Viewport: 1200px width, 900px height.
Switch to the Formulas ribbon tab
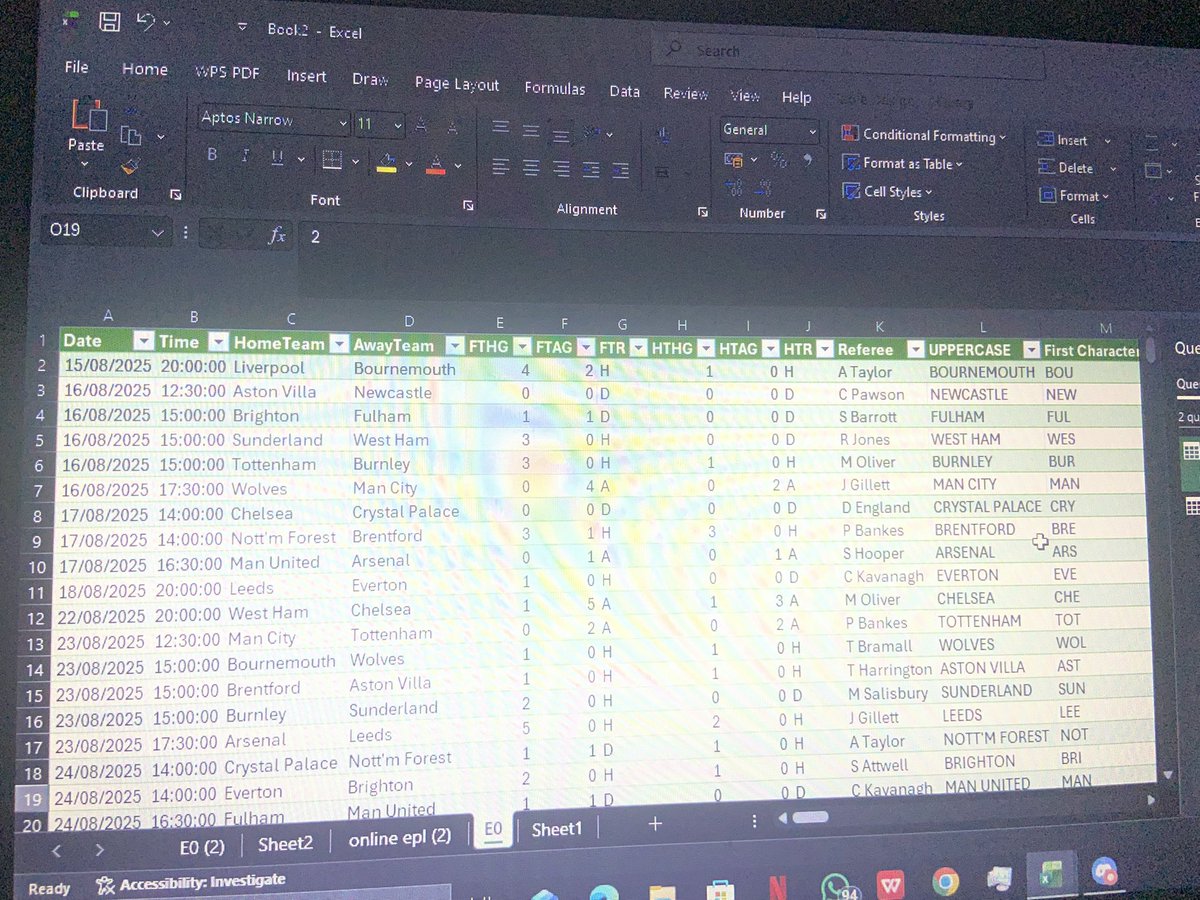point(555,88)
